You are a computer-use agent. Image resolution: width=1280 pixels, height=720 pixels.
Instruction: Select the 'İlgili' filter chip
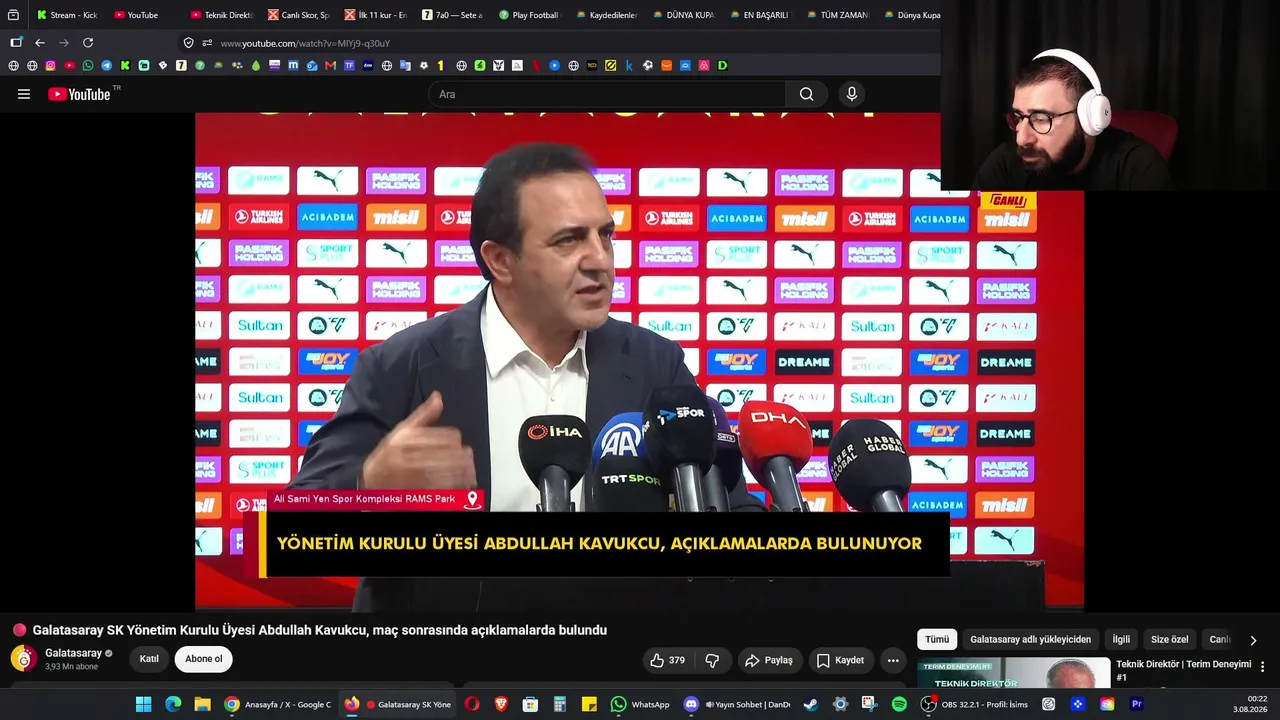(1121, 640)
